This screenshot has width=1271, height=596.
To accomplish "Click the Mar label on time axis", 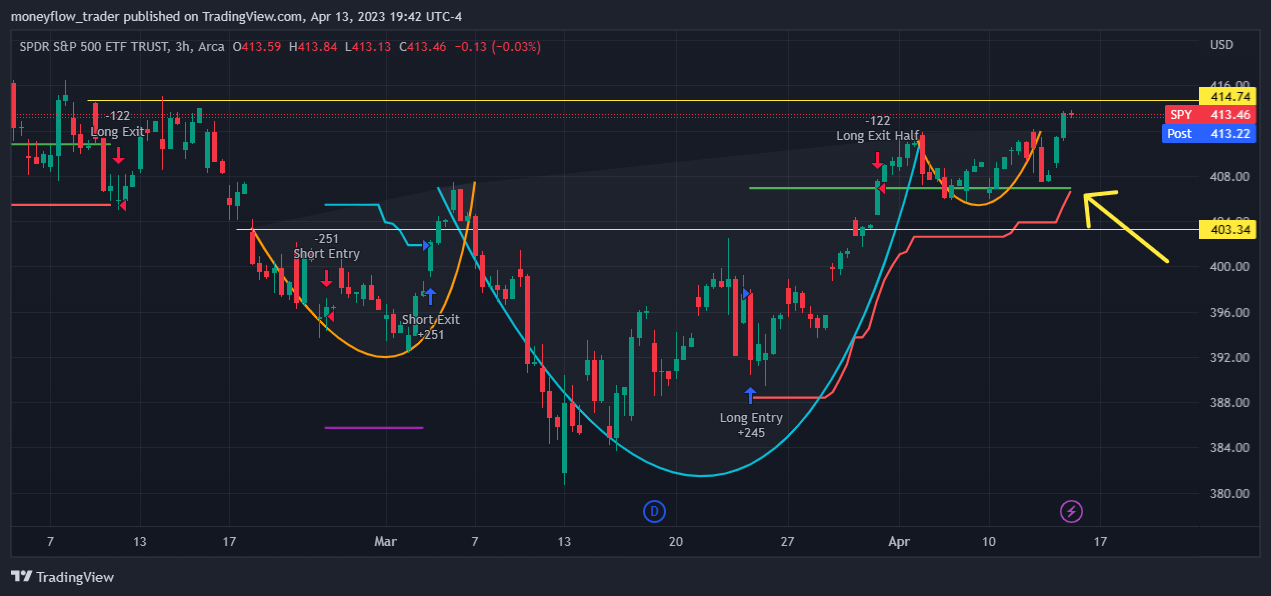I will click(x=385, y=541).
